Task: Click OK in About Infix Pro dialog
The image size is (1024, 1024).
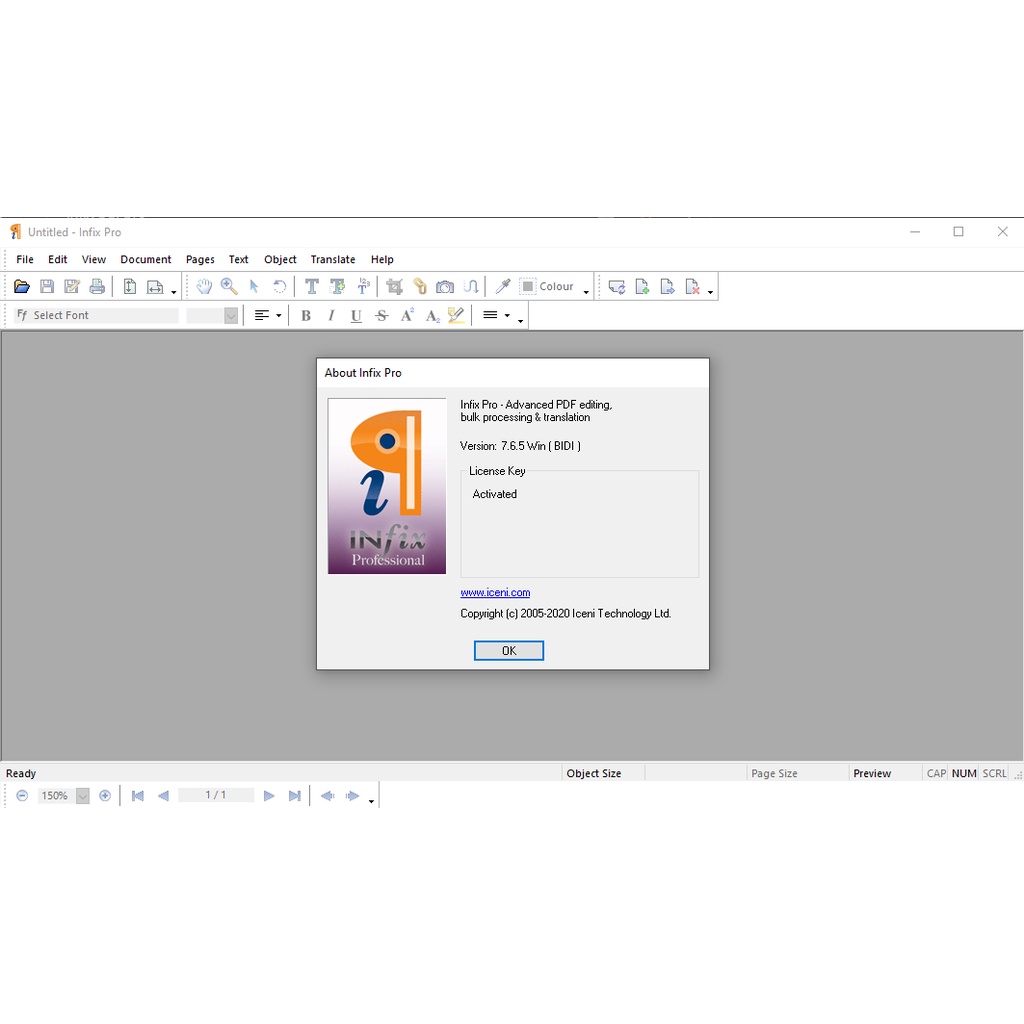Action: coord(509,650)
